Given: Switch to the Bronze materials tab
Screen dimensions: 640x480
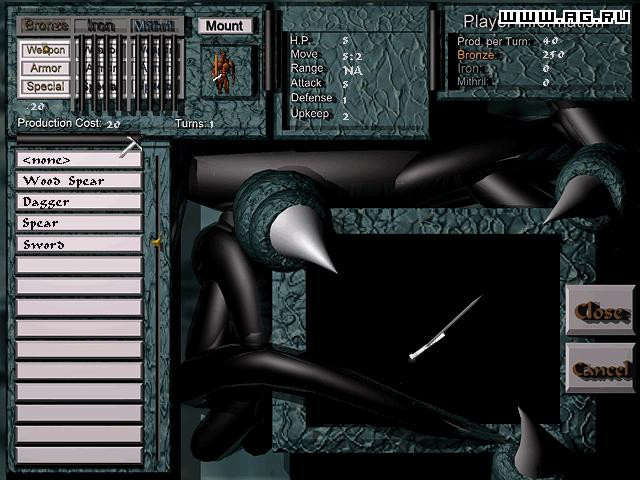Looking at the screenshot, I should tap(46, 25).
